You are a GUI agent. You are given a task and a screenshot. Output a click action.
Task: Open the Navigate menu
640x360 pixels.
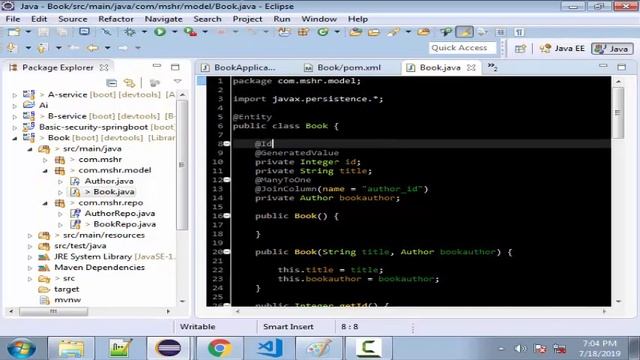(163, 19)
